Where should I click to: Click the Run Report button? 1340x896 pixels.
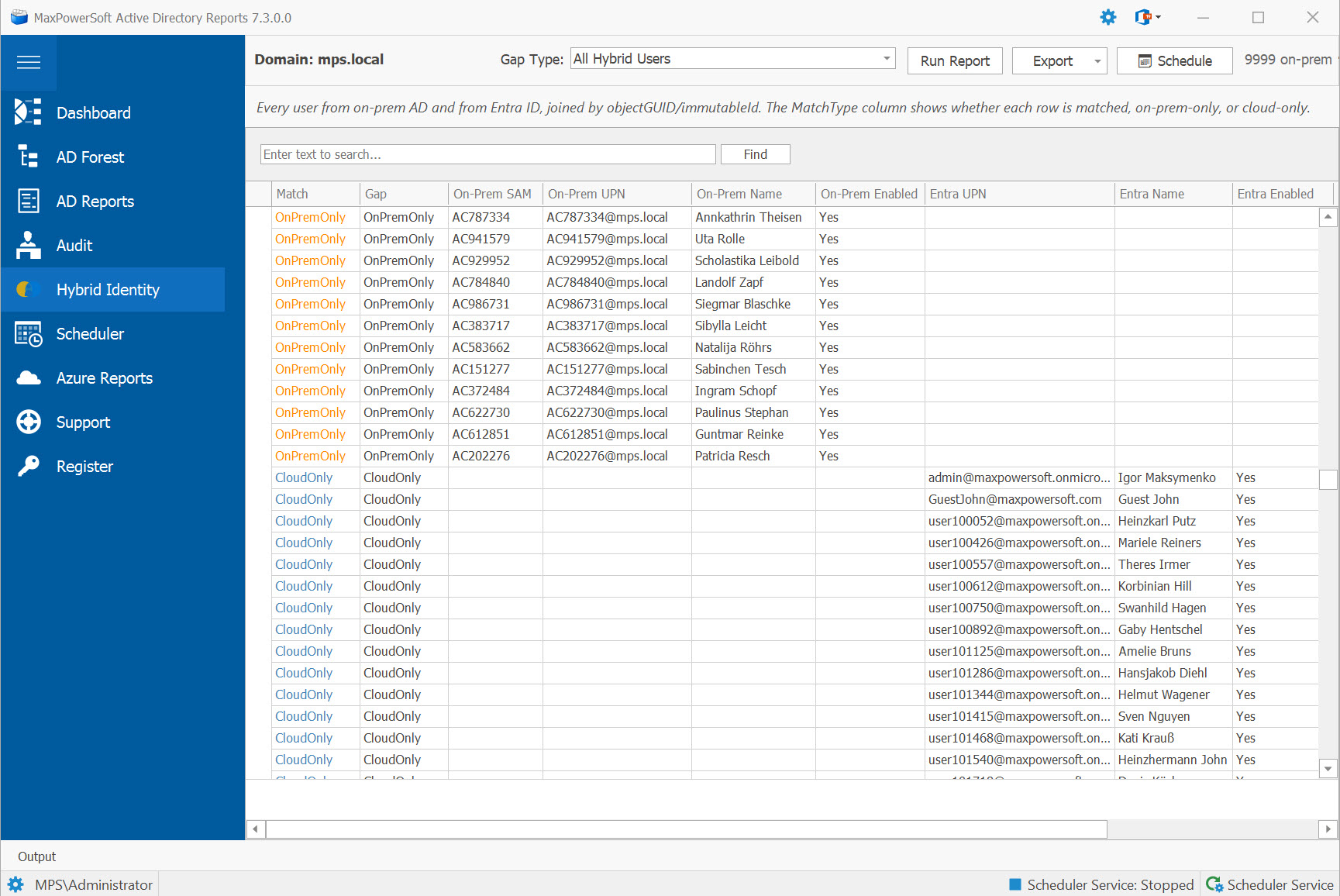pos(955,61)
